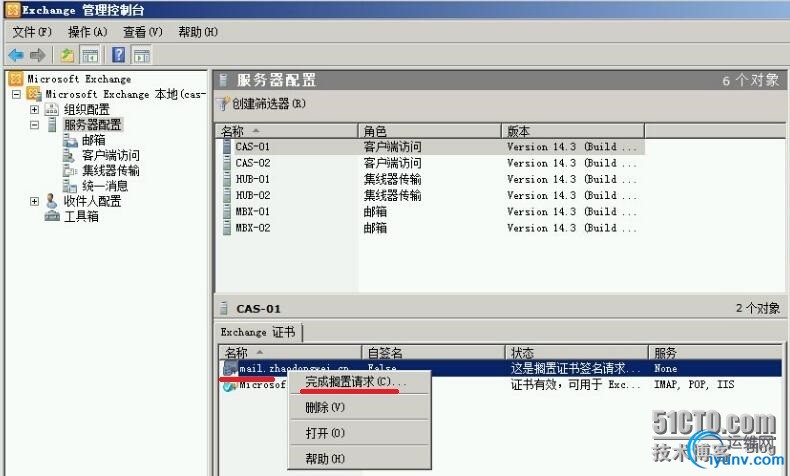
Task: Select the 统一消息 tree item
Action: click(x=105, y=186)
